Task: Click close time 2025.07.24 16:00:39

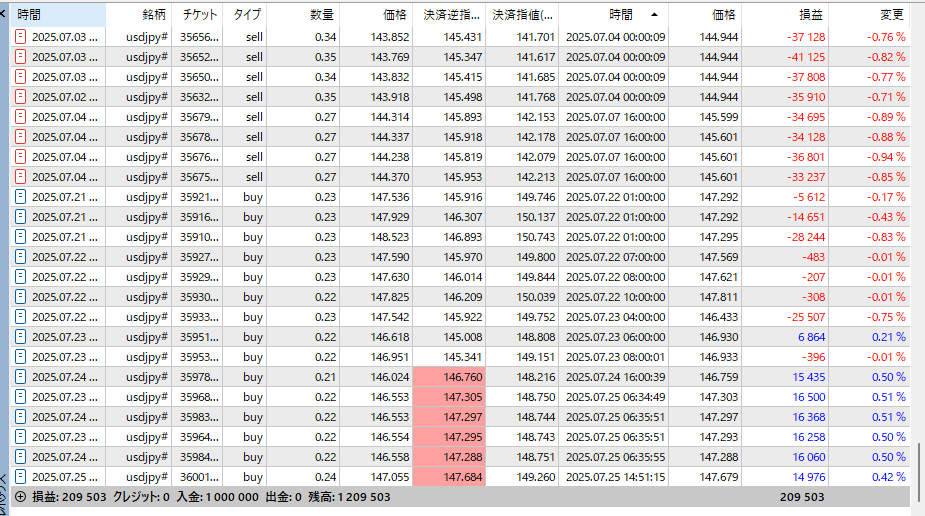Action: (615, 377)
